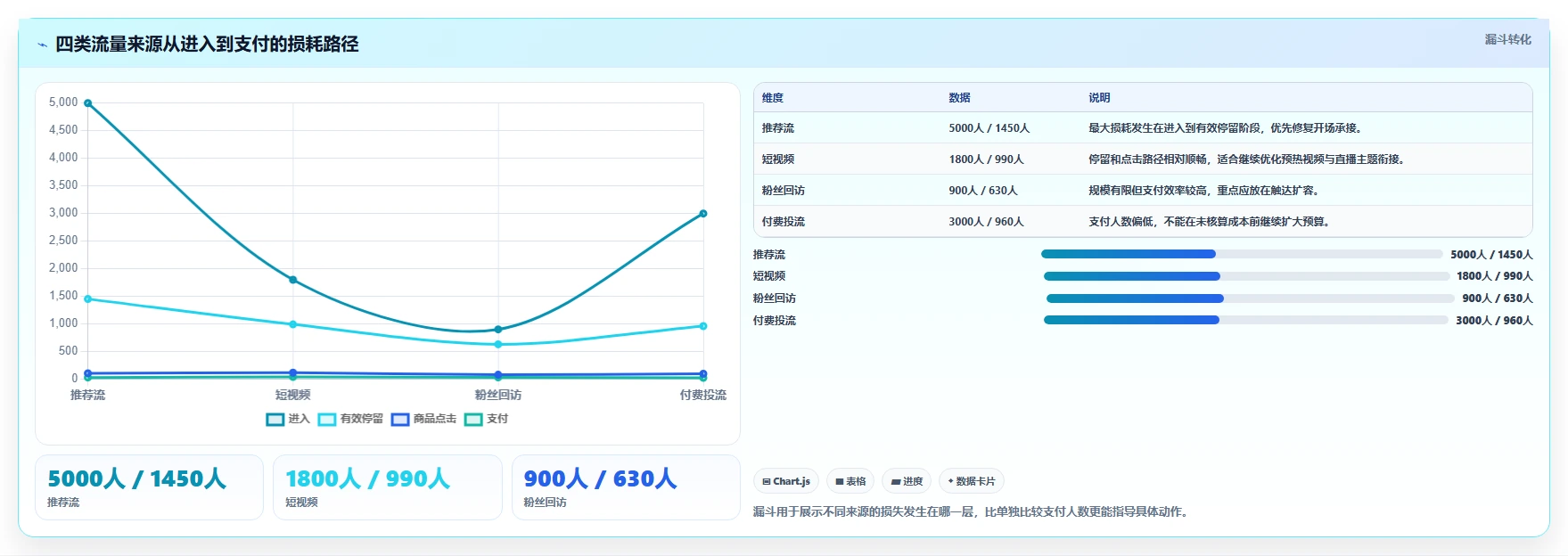
Task: Select the 1800人 / 990人 data card
Action: click(388, 487)
